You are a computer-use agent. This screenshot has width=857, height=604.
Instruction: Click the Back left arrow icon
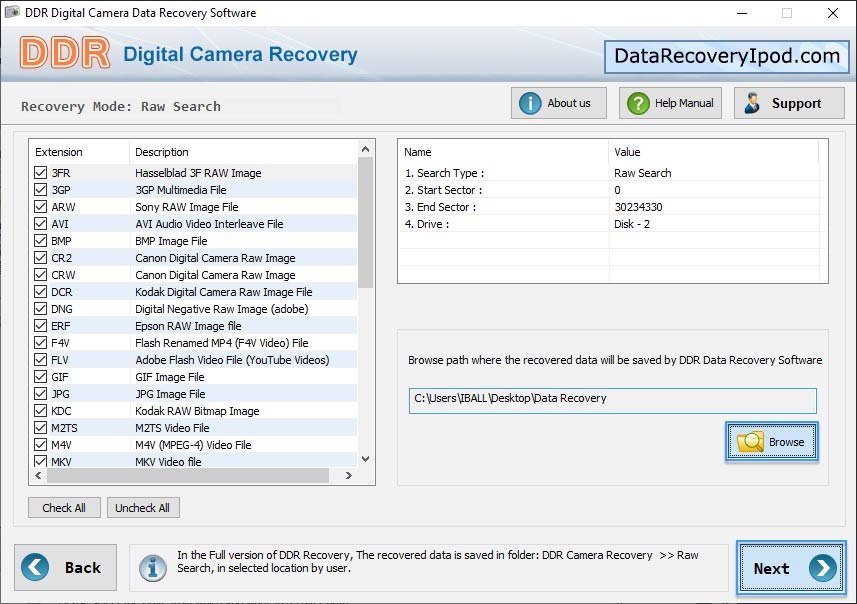pyautogui.click(x=35, y=567)
